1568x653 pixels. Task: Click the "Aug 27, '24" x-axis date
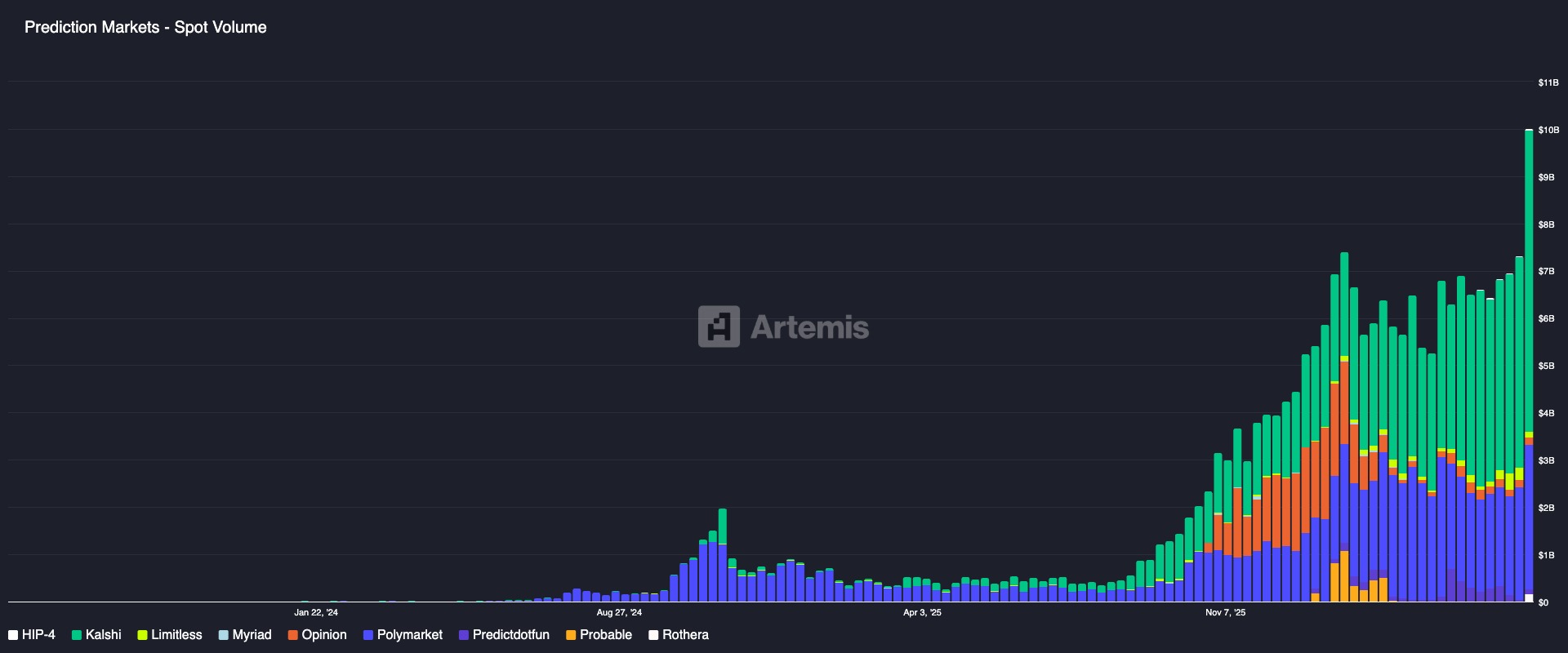[x=619, y=612]
